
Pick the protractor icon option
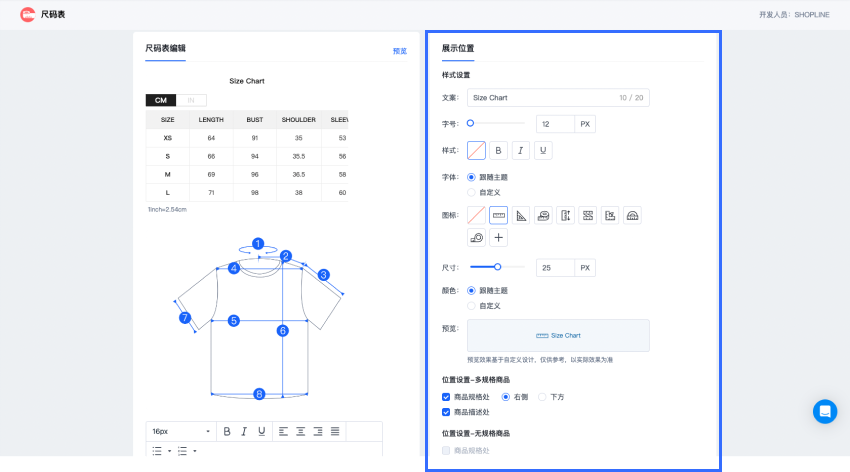632,215
